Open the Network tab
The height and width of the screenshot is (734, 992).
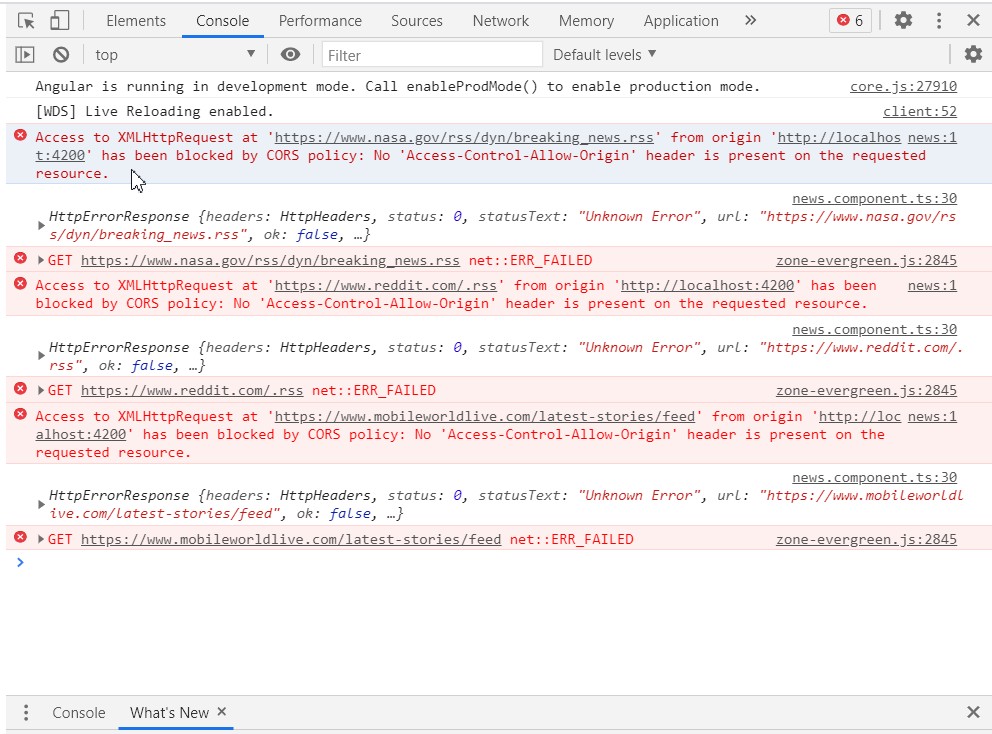(x=500, y=21)
